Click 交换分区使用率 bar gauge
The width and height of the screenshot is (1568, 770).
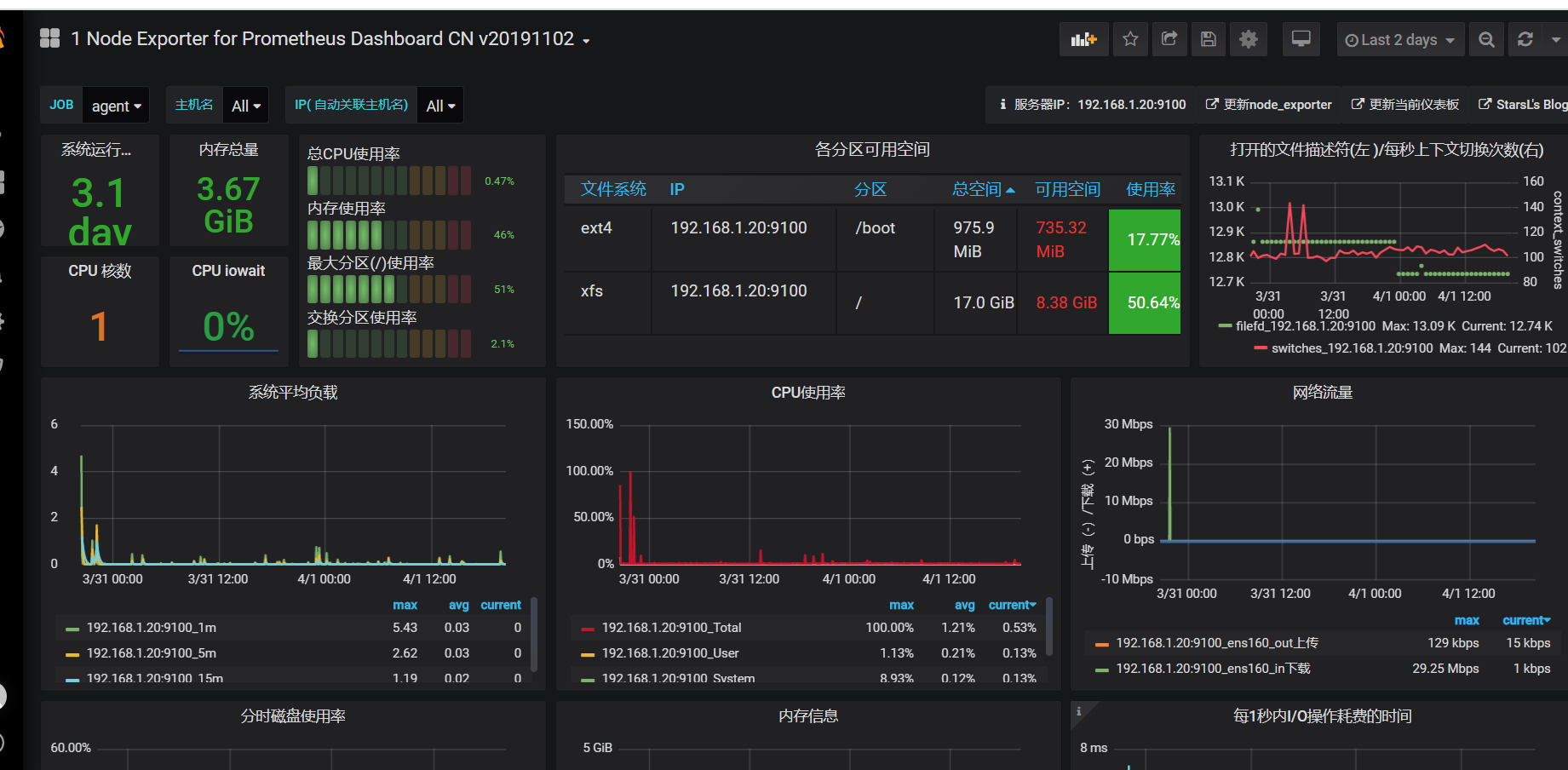tap(389, 344)
